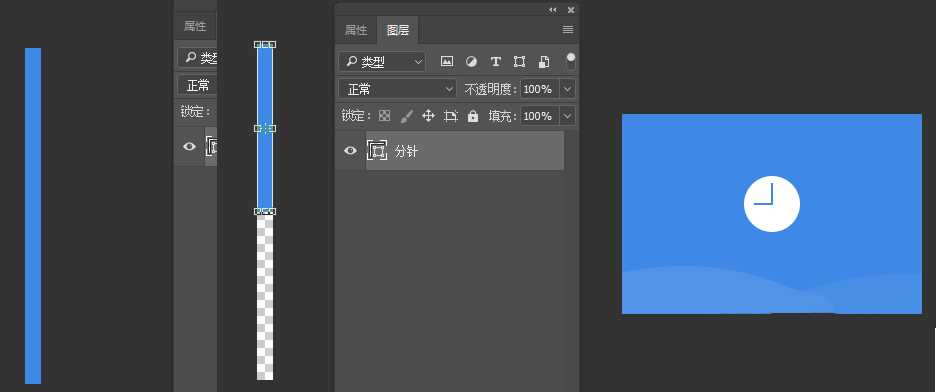Expand the 不透明度 opacity arrow

[x=568, y=89]
